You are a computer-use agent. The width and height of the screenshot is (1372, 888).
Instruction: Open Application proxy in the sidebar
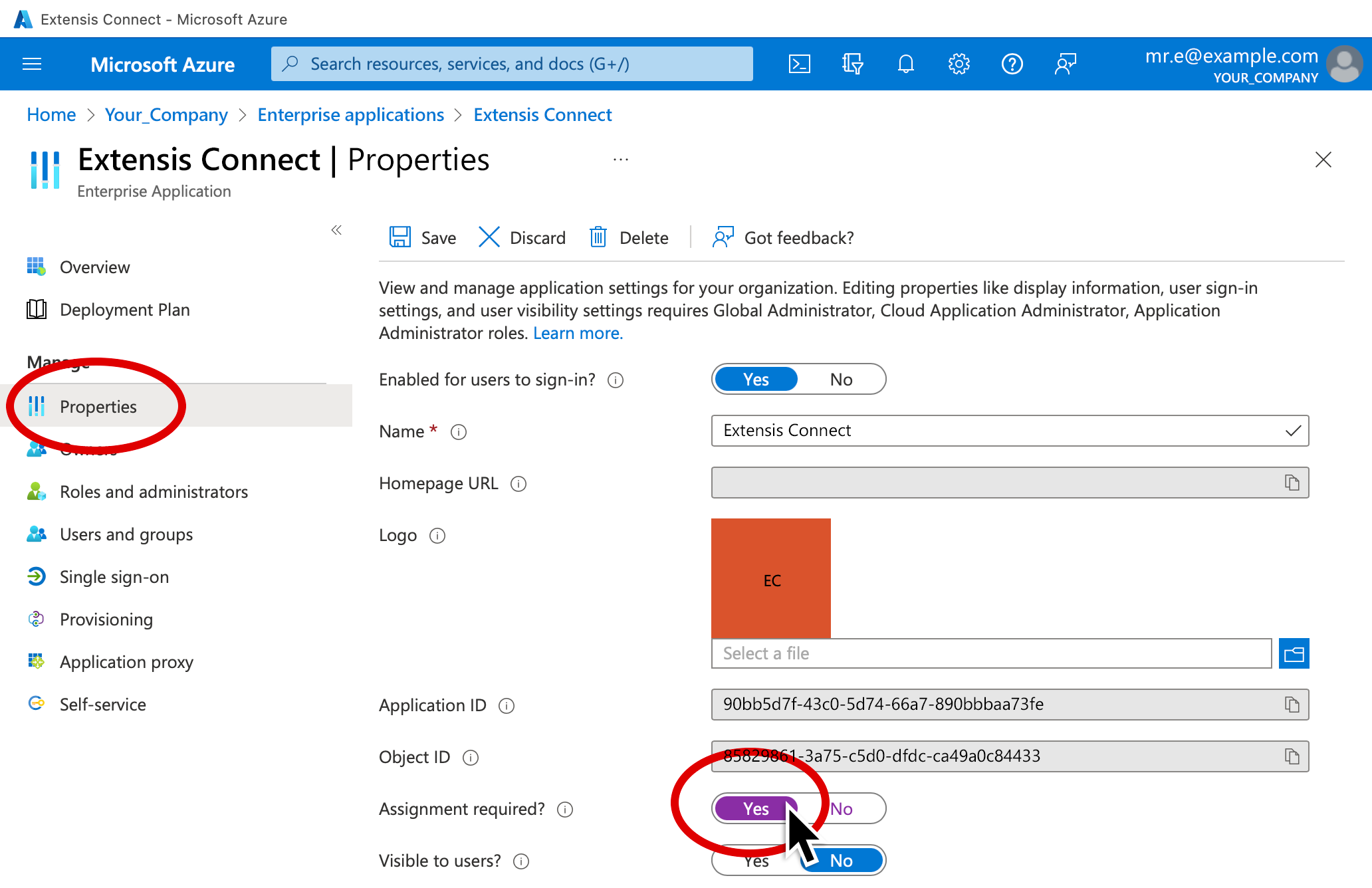tap(126, 662)
